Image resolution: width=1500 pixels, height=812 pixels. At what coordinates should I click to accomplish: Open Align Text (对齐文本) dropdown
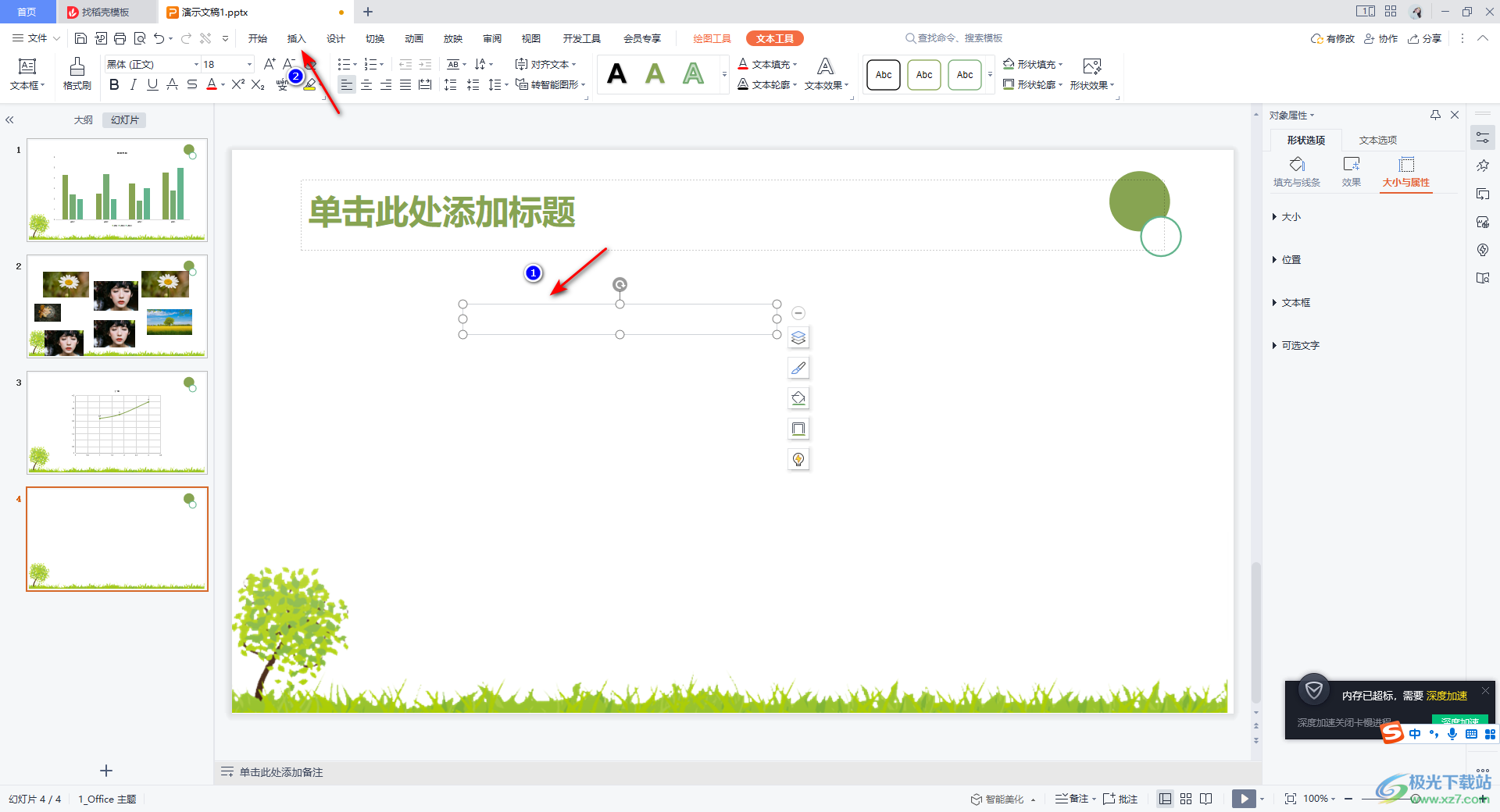pyautogui.click(x=545, y=64)
